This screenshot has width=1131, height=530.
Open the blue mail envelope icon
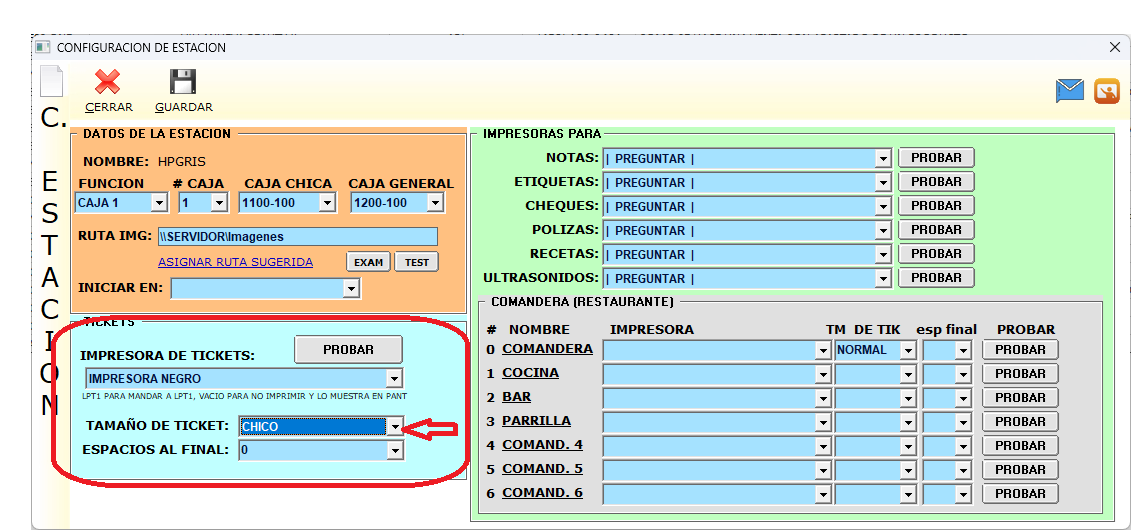tap(1070, 91)
